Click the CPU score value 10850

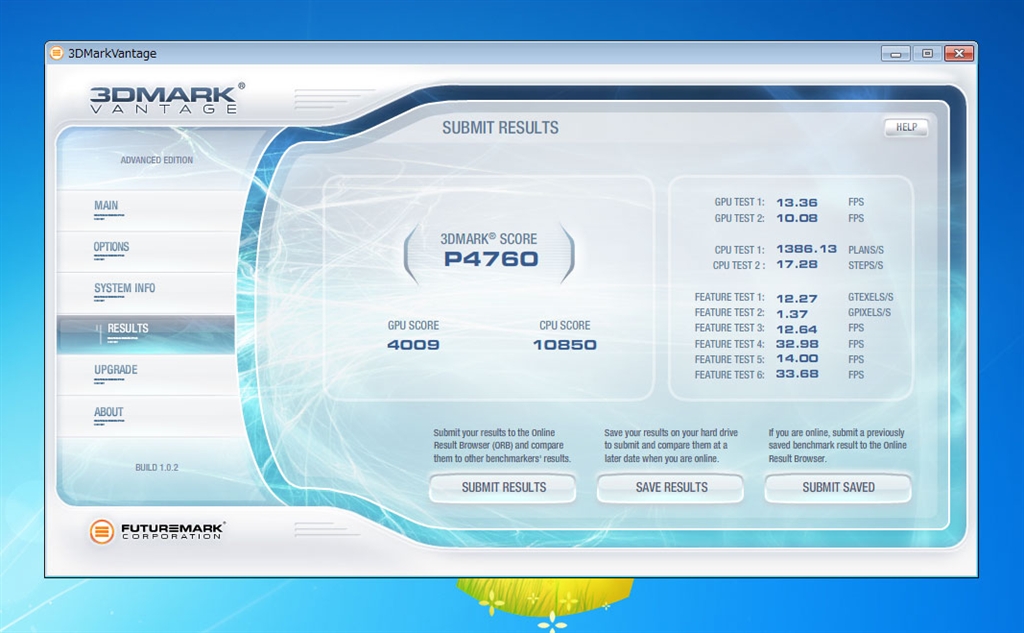(564, 345)
